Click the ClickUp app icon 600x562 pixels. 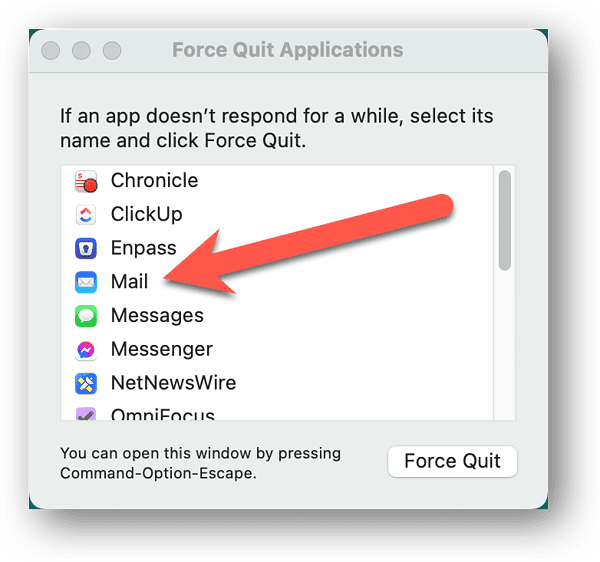(87, 215)
